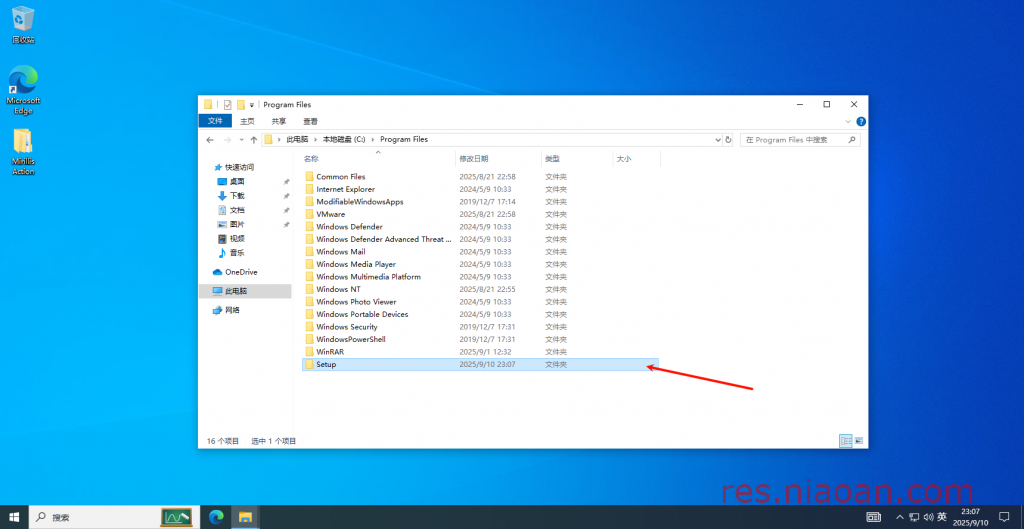Open the address bar history dropdown
1024x529 pixels.
(717, 140)
